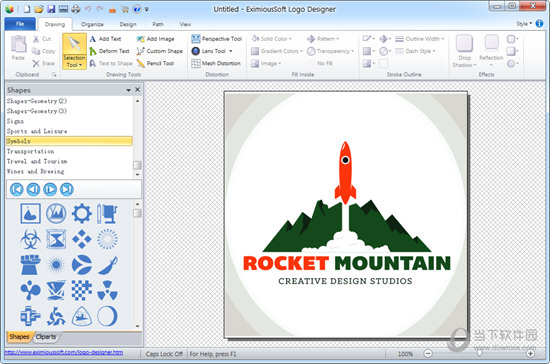Viewport: 550px width, 364px height.
Task: Select Sports and Leisure category
Action: pyautogui.click(x=69, y=131)
